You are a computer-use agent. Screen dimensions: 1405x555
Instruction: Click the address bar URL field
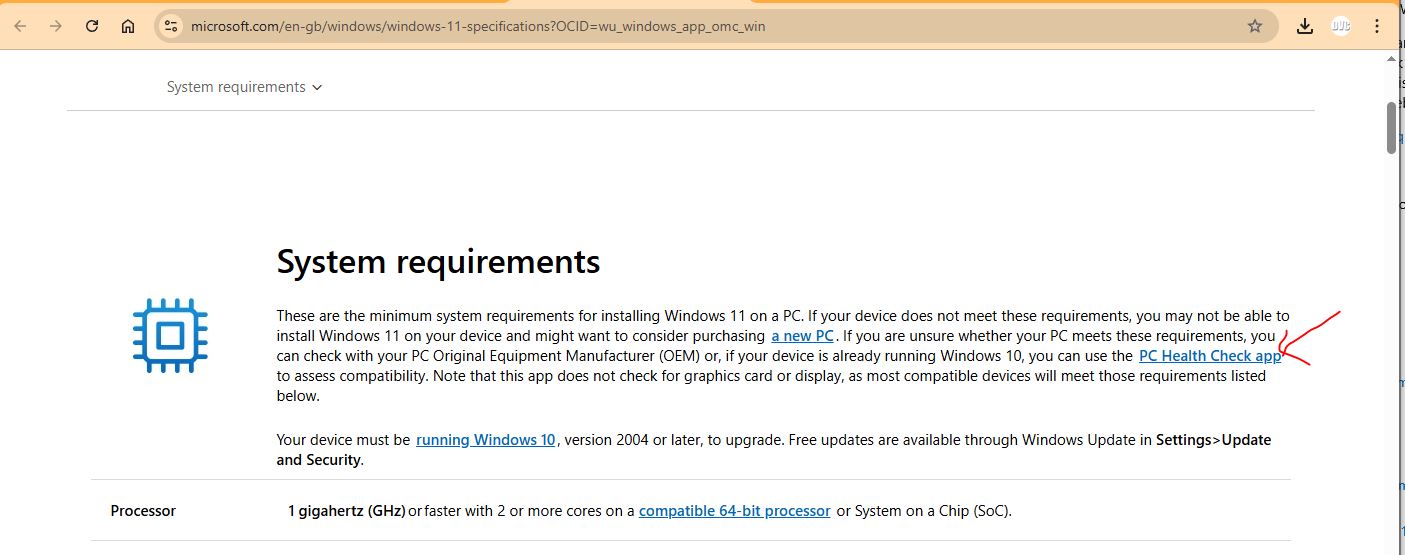[x=715, y=27]
